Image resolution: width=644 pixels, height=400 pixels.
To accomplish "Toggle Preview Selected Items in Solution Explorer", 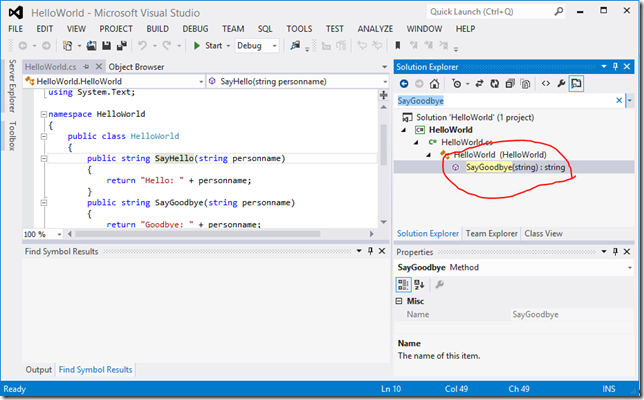I will point(576,84).
